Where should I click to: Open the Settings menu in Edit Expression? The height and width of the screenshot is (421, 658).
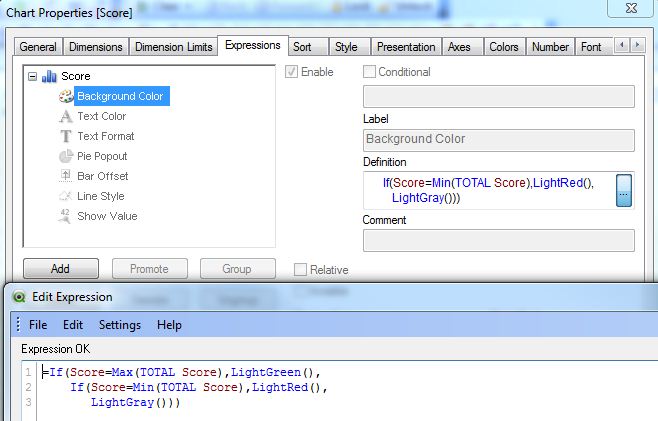coord(120,325)
